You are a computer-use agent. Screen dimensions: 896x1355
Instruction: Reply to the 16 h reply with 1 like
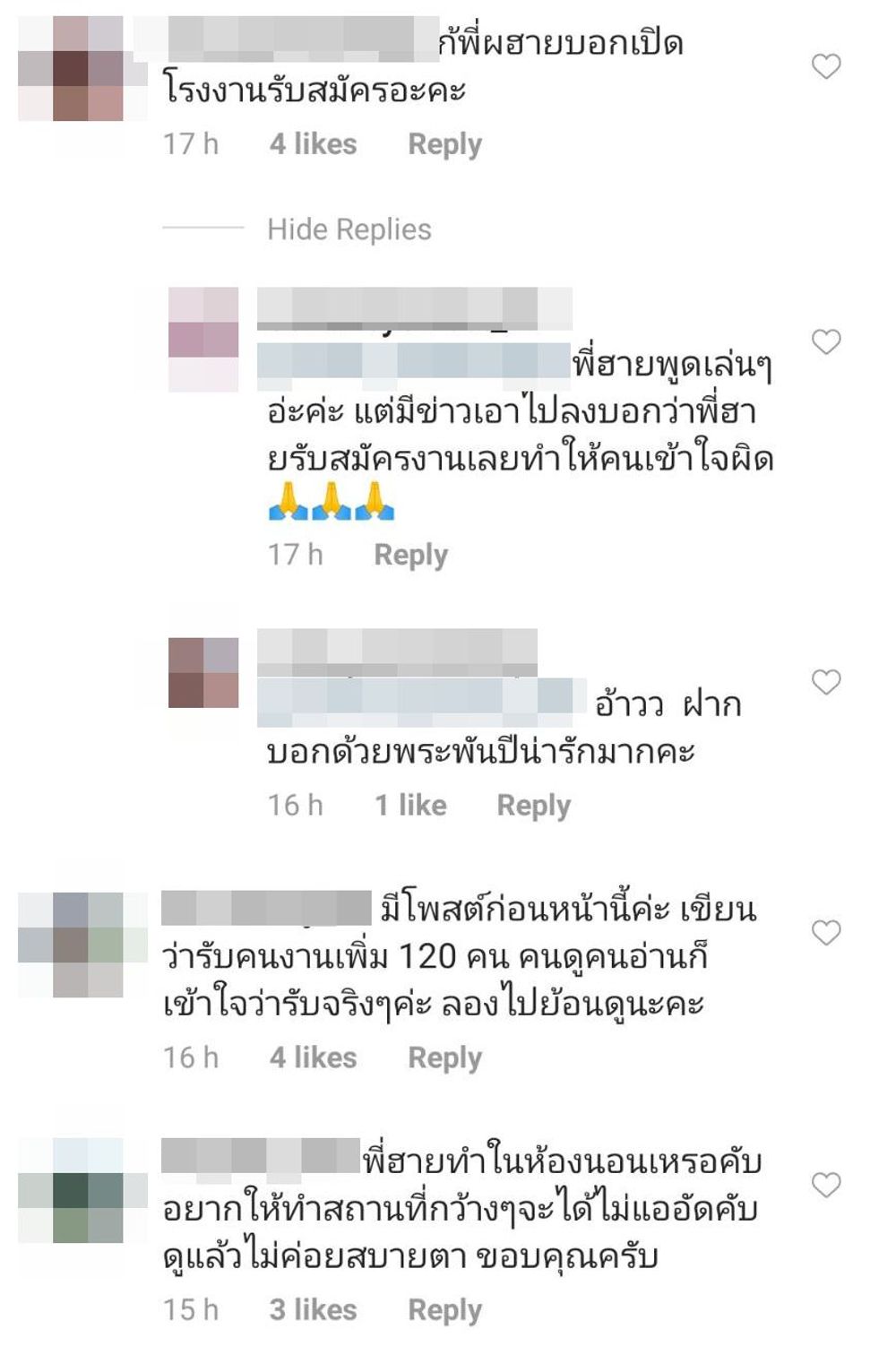pos(534,806)
